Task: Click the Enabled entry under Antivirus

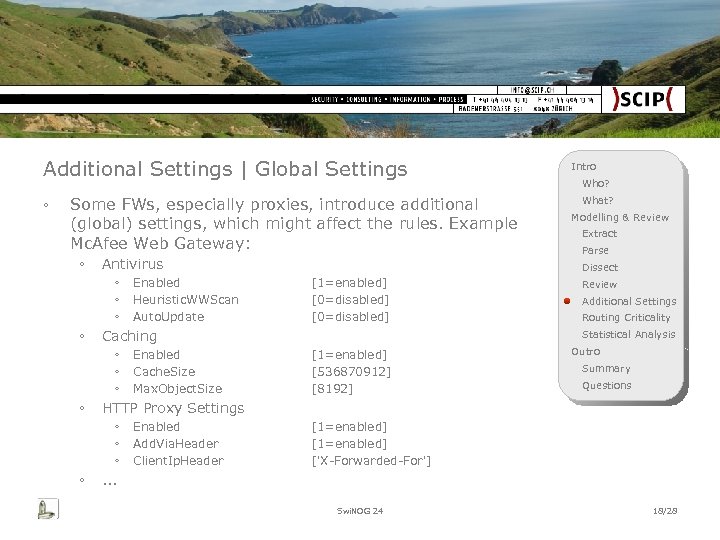Action: tap(156, 283)
